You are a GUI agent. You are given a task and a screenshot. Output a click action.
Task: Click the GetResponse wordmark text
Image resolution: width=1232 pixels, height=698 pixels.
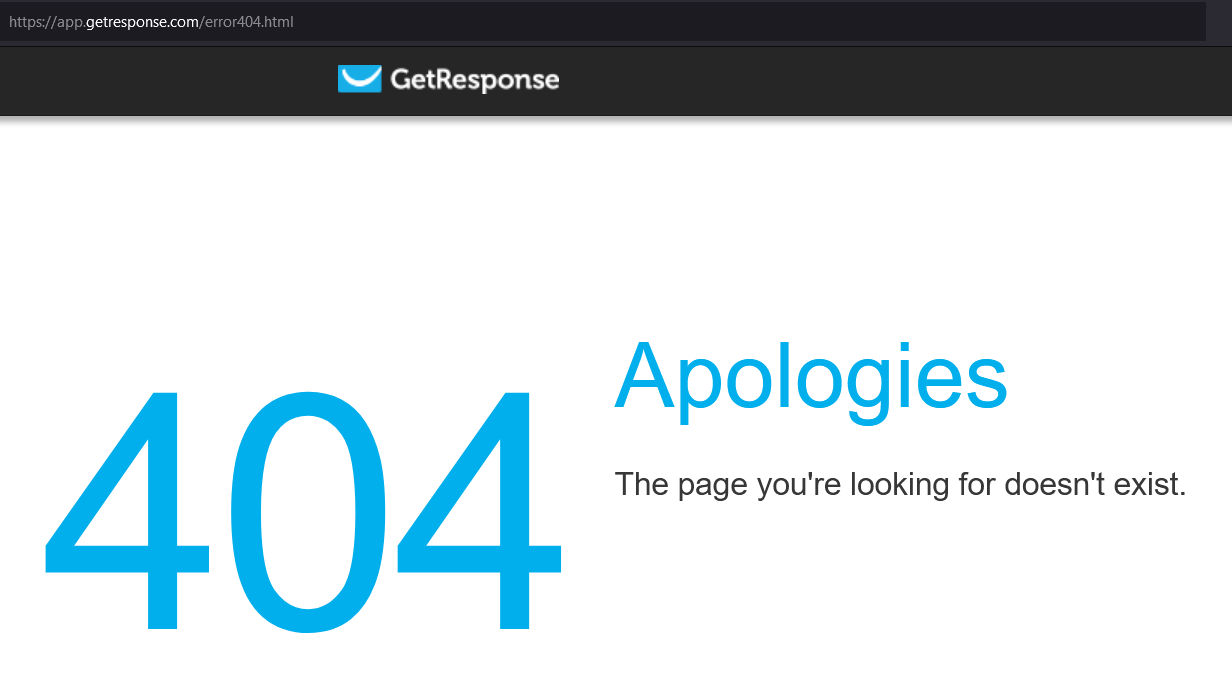(x=475, y=80)
